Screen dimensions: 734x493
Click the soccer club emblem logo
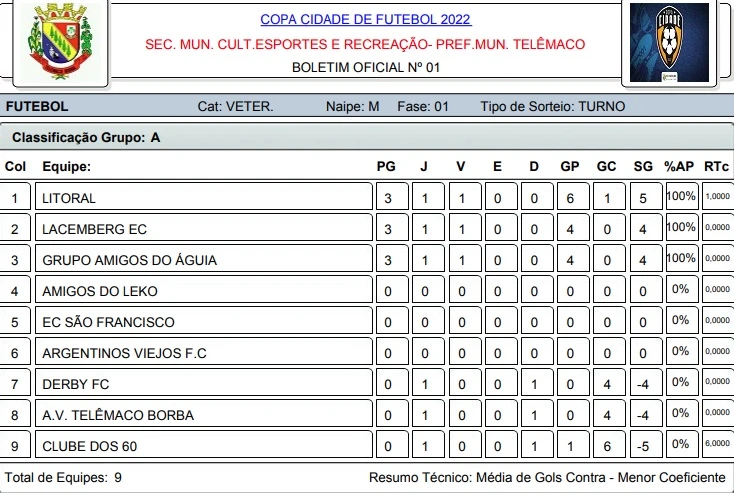[668, 43]
